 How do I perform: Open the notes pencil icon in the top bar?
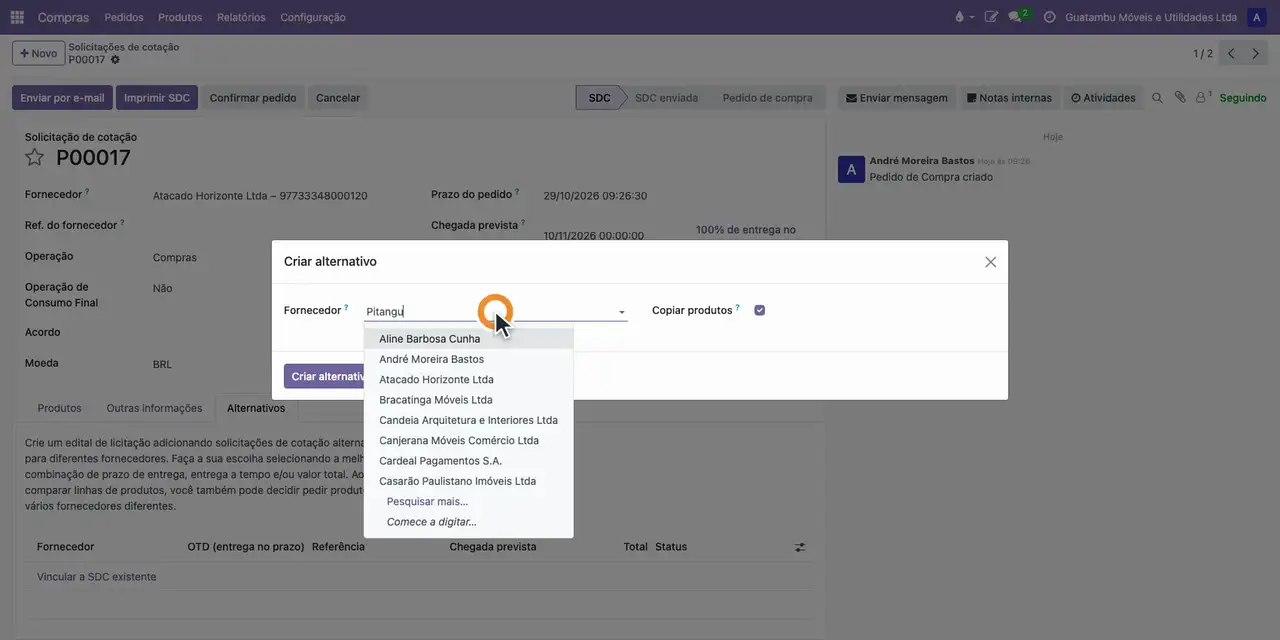coord(991,17)
